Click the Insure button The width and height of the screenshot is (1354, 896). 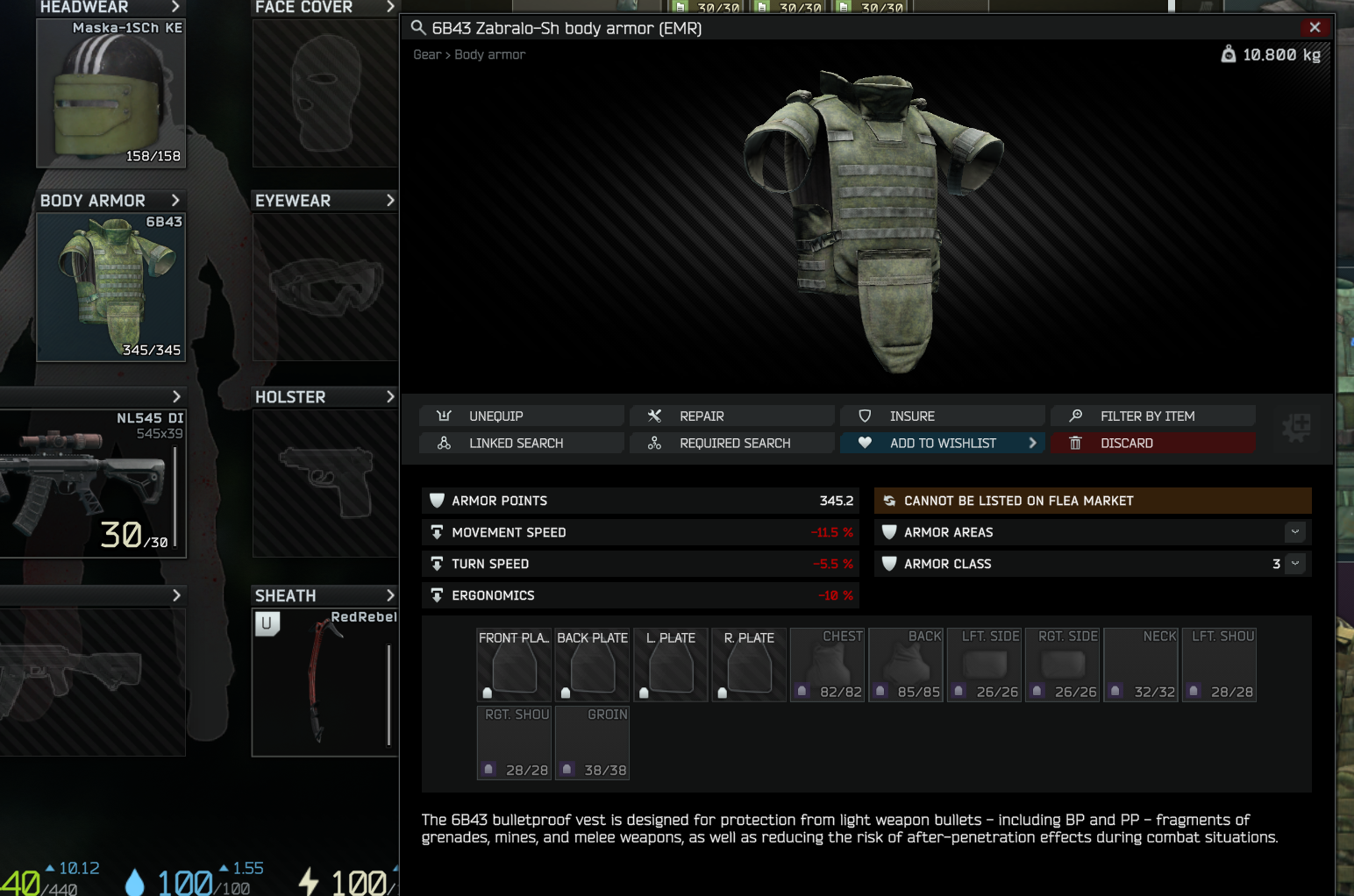(943, 416)
